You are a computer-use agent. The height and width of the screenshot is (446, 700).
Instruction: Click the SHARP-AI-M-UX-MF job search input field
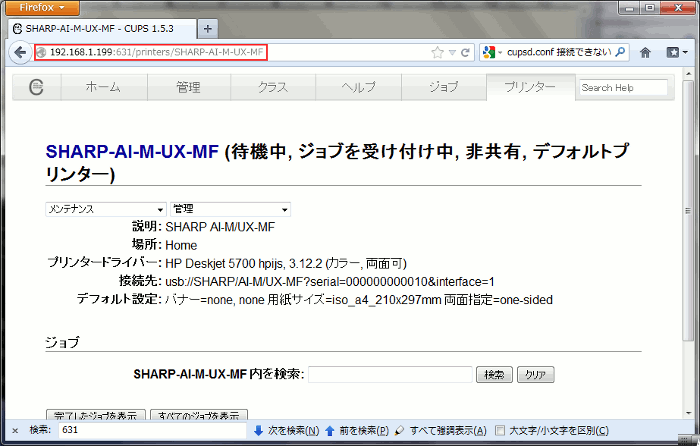coord(389,374)
